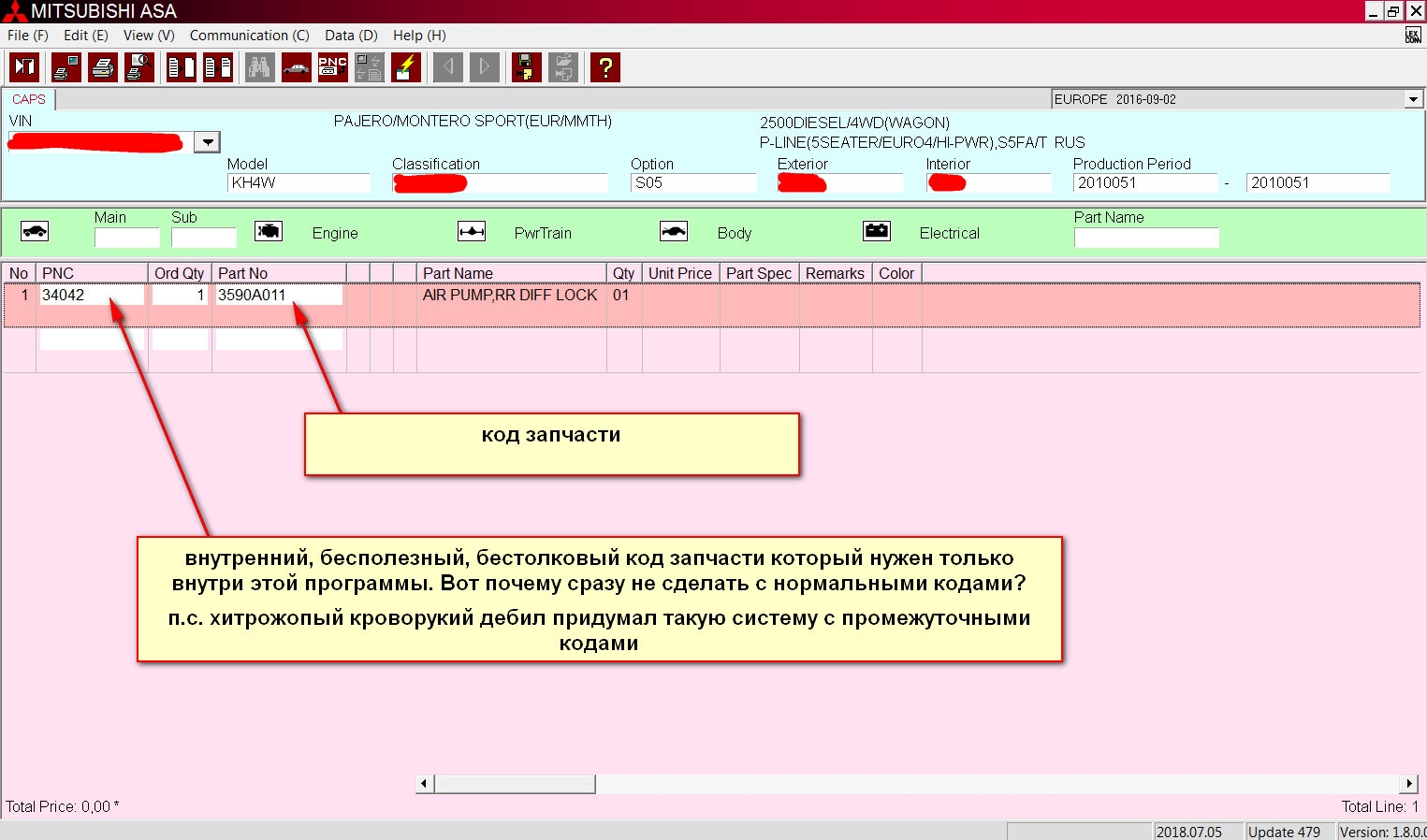1427x840 pixels.
Task: Click the Body label
Action: pyautogui.click(x=735, y=233)
